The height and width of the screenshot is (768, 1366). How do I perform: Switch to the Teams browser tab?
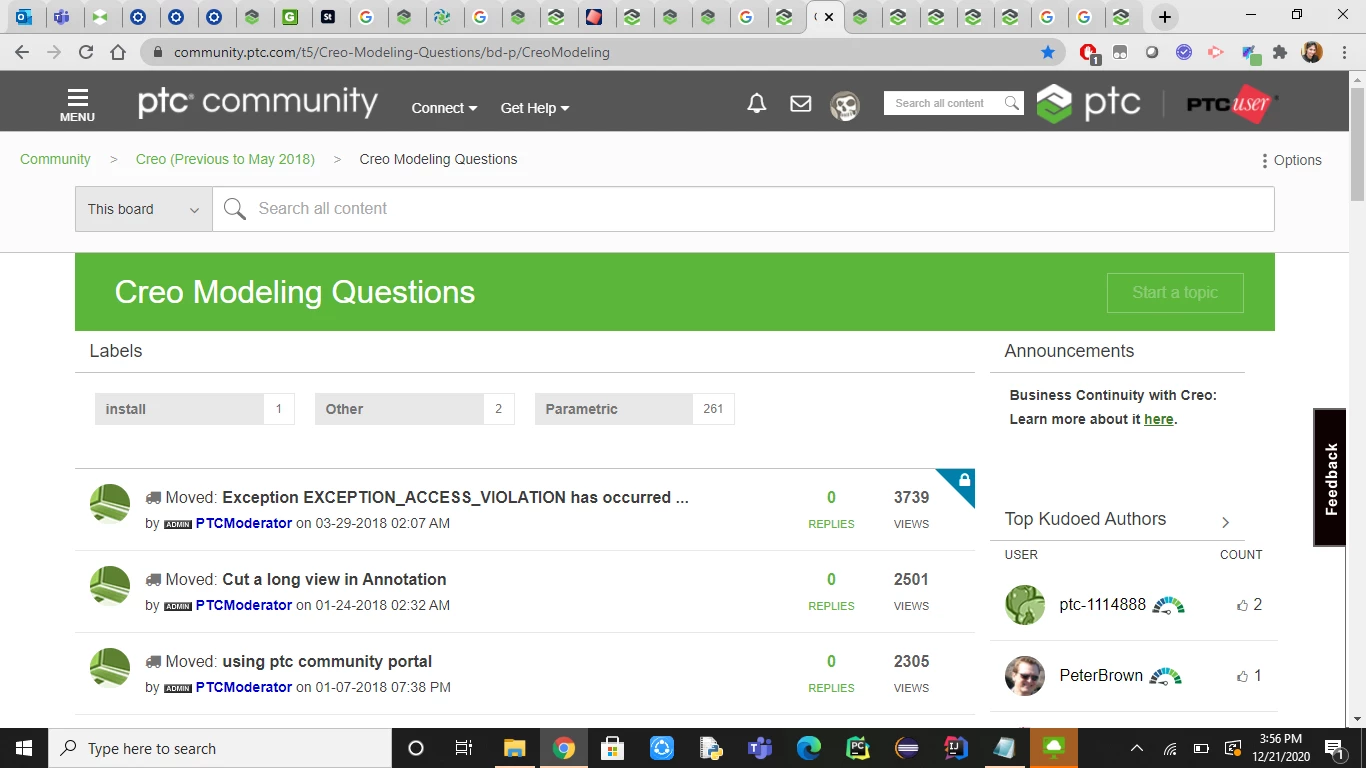61,17
